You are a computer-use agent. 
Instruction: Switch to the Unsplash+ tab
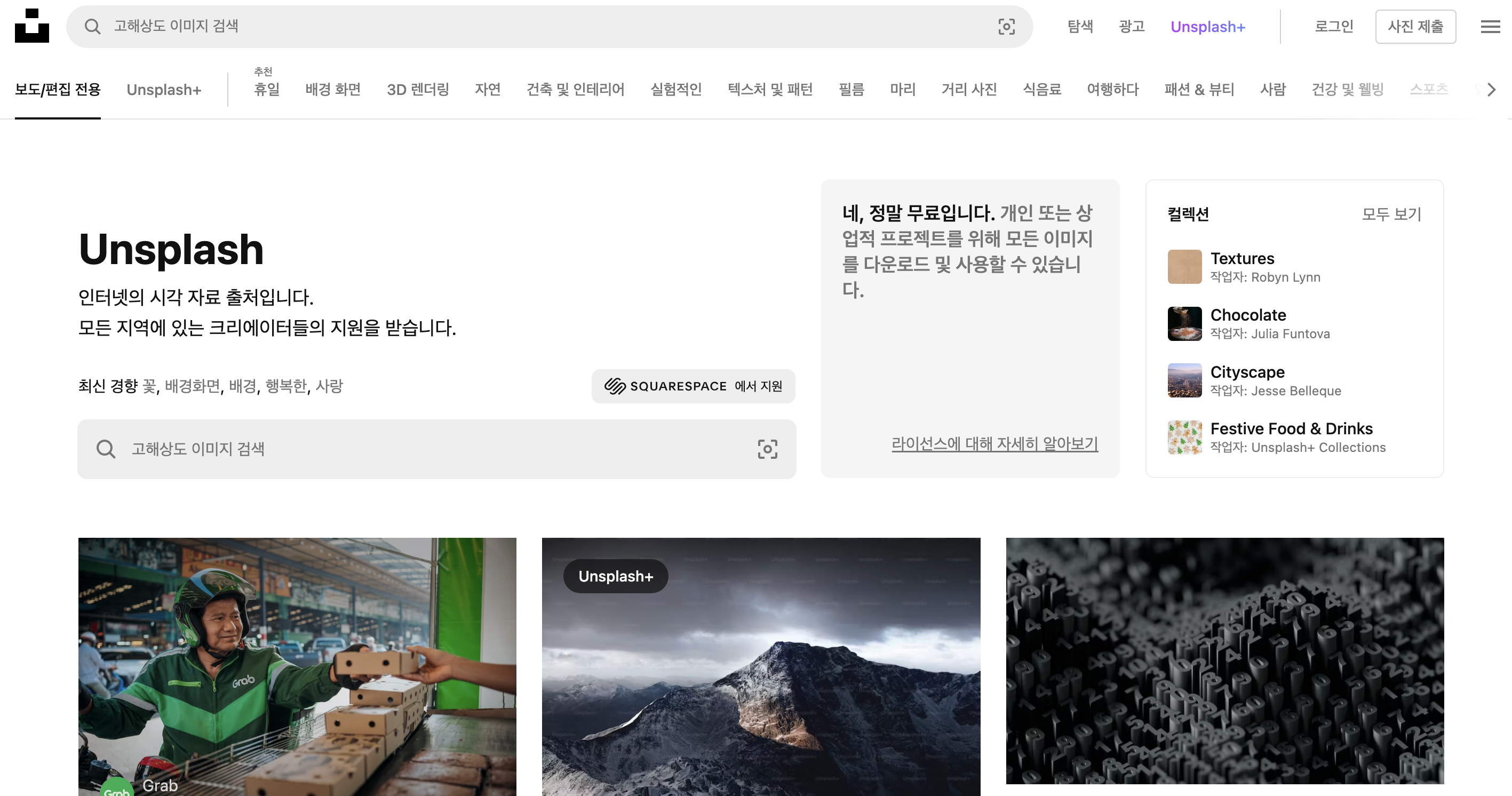coord(164,90)
